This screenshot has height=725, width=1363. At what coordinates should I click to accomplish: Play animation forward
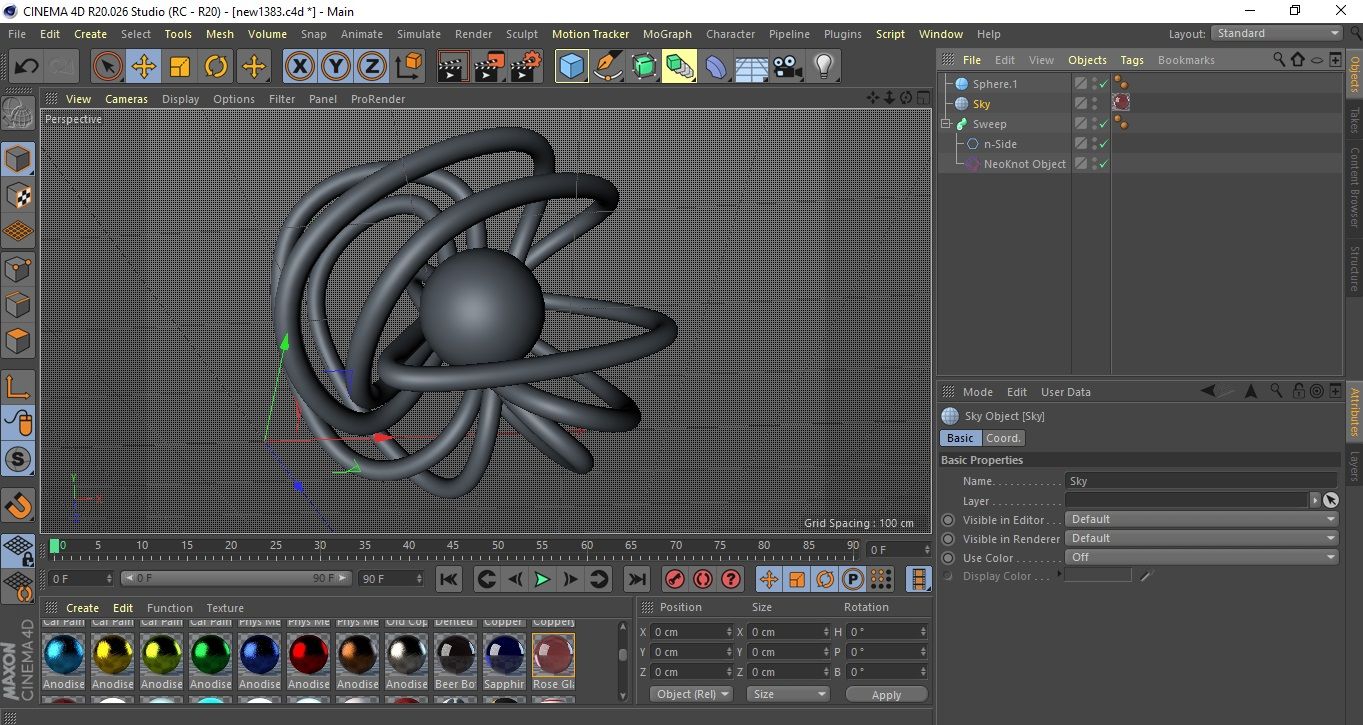(542, 579)
